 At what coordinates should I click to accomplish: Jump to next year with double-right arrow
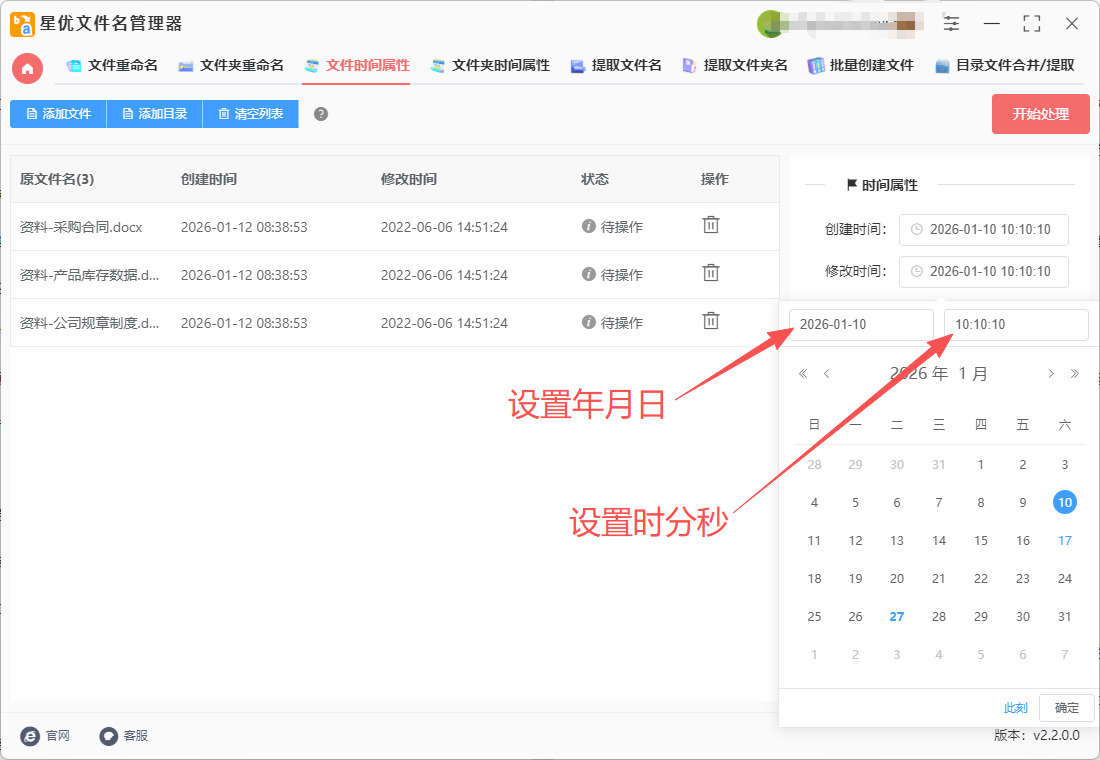1075,374
